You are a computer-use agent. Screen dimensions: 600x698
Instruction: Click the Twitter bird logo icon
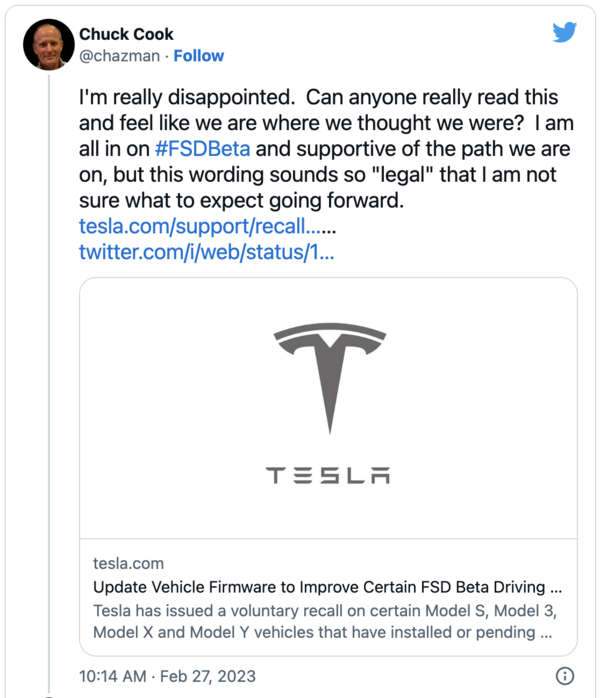[565, 32]
